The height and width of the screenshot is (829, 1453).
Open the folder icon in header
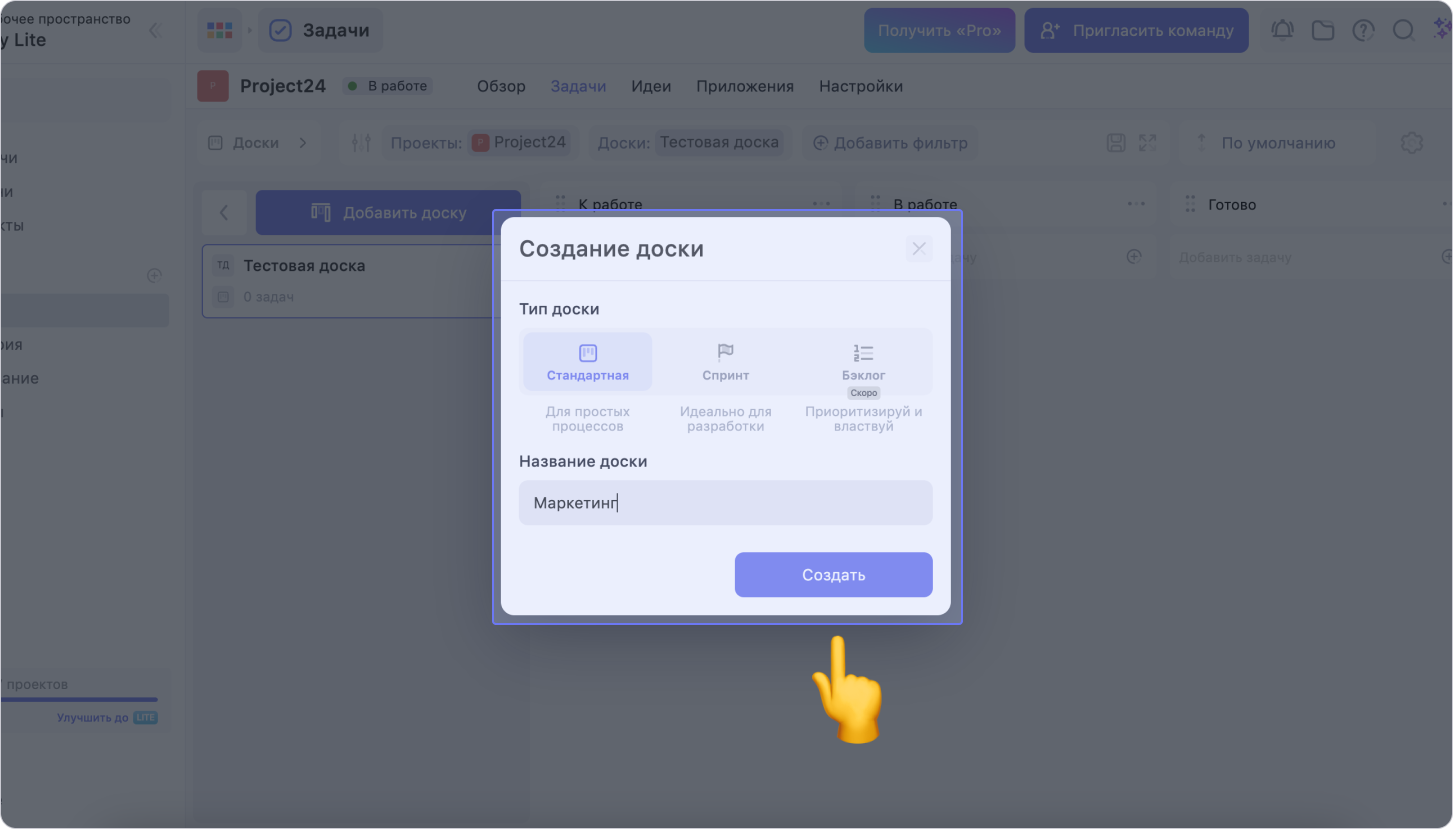[x=1323, y=31]
